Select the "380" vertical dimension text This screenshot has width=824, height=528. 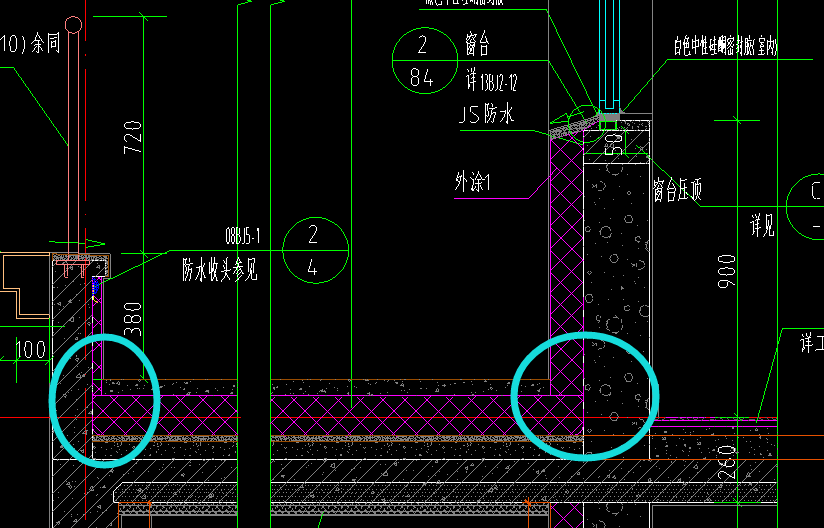[x=132, y=319]
